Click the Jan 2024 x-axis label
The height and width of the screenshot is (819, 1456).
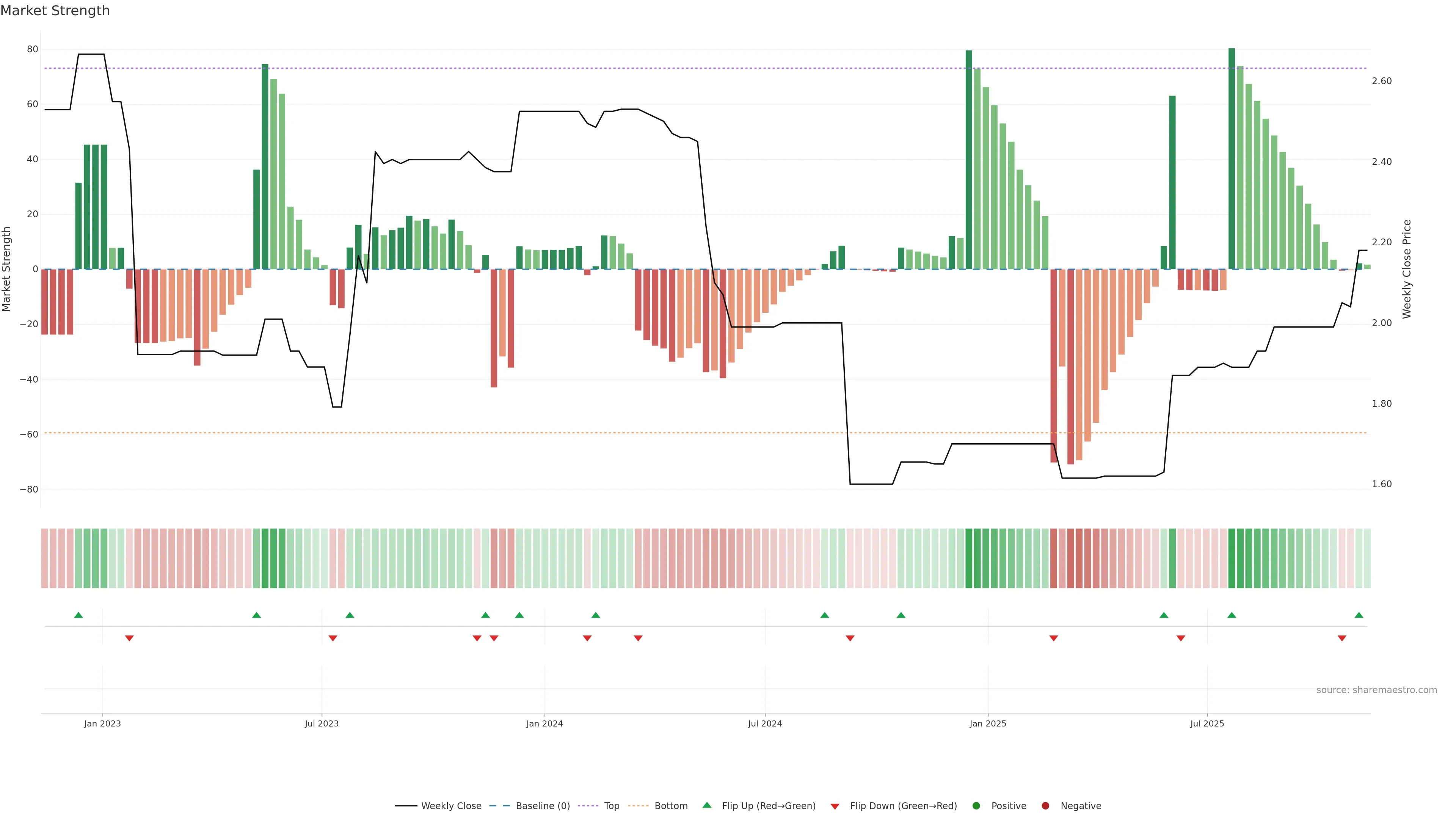click(x=544, y=723)
